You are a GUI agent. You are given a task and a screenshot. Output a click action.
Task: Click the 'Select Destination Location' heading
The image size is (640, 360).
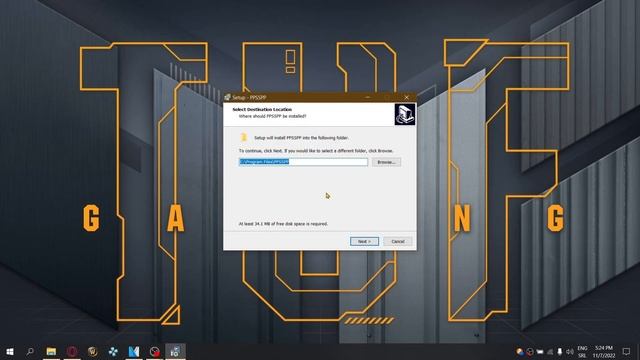pyautogui.click(x=262, y=109)
